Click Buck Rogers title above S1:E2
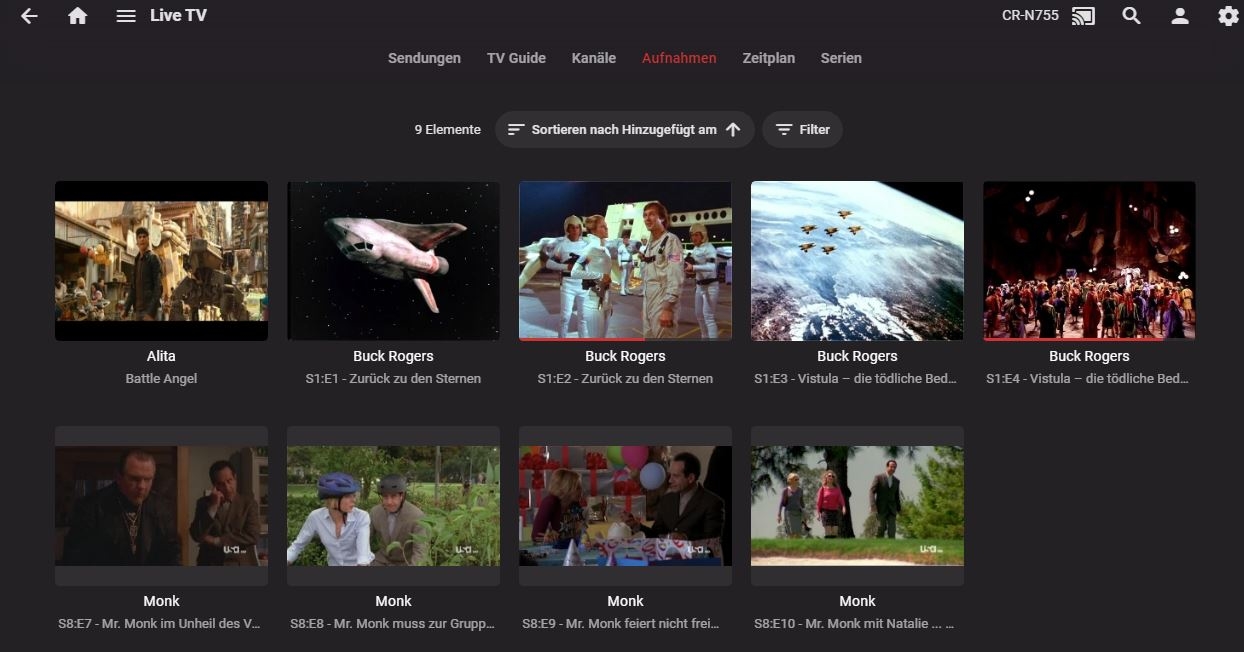Screen dimensions: 1244x652 pos(625,356)
